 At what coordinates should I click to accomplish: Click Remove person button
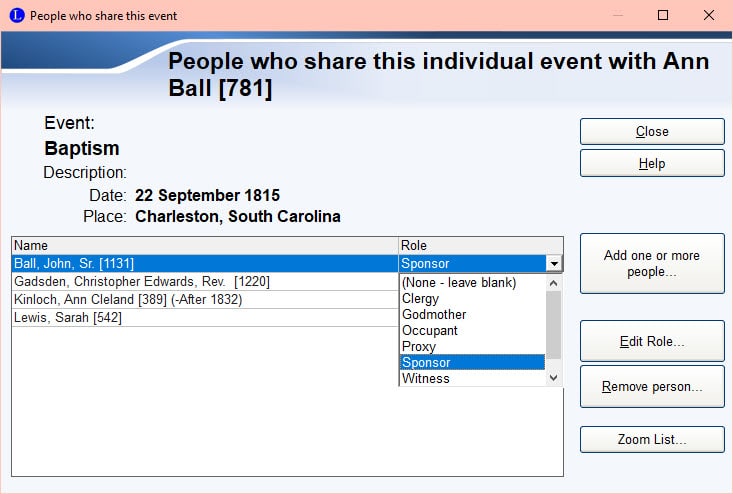pyautogui.click(x=651, y=387)
